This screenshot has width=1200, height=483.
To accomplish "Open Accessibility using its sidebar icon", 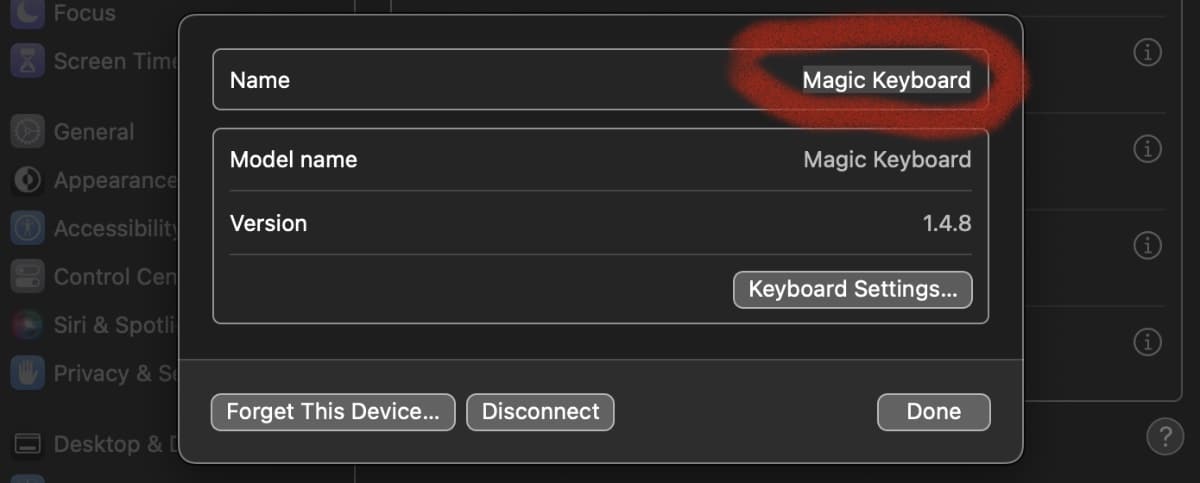I will coord(27,228).
